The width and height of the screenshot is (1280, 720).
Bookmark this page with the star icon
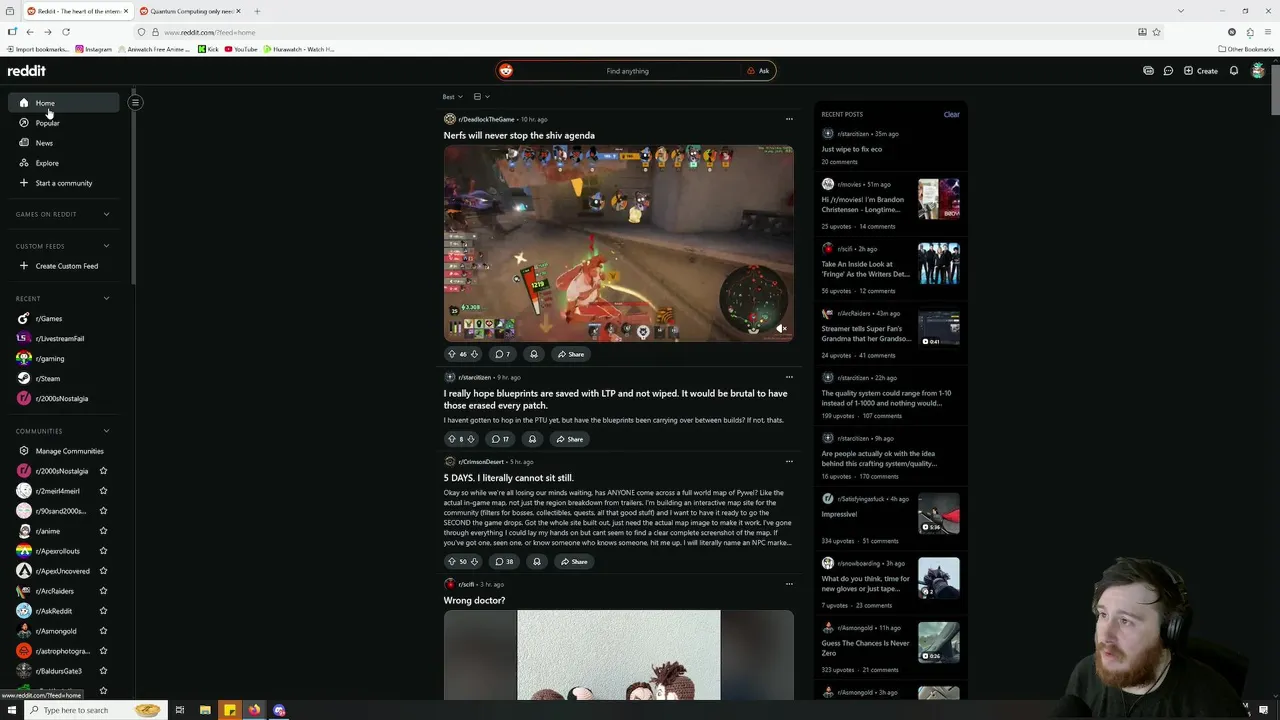pyautogui.click(x=1157, y=32)
